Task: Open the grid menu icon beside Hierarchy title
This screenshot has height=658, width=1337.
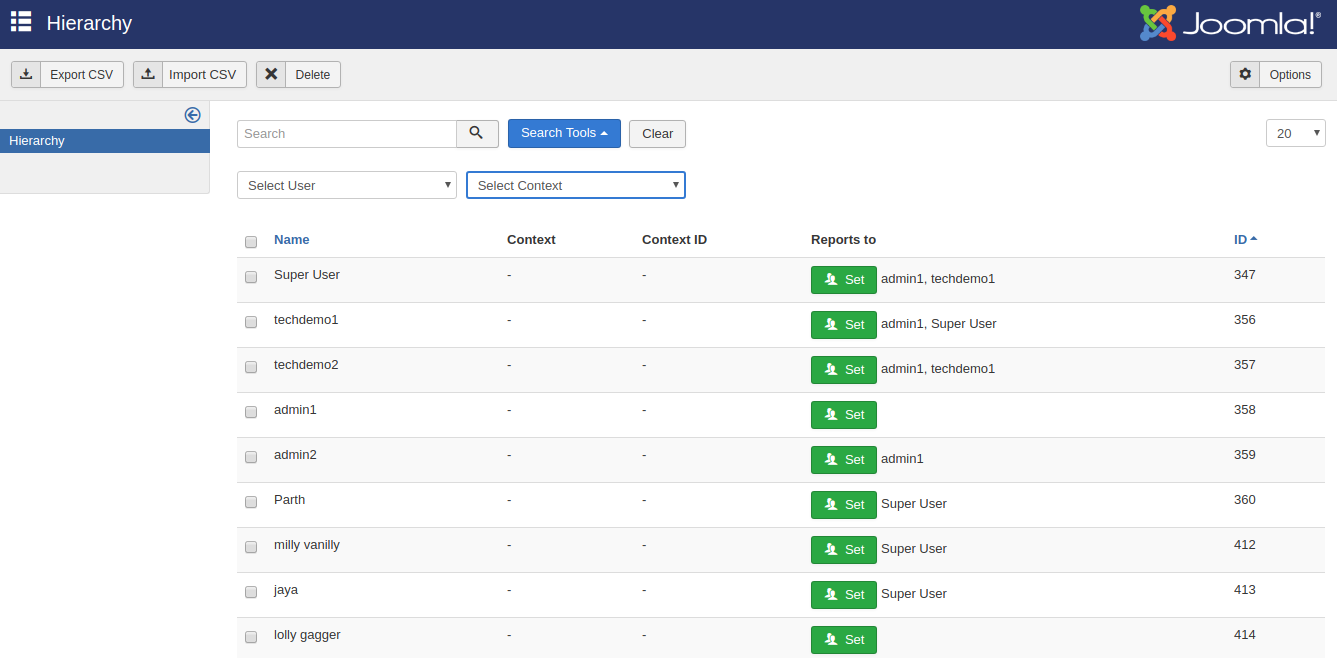Action: (x=21, y=22)
